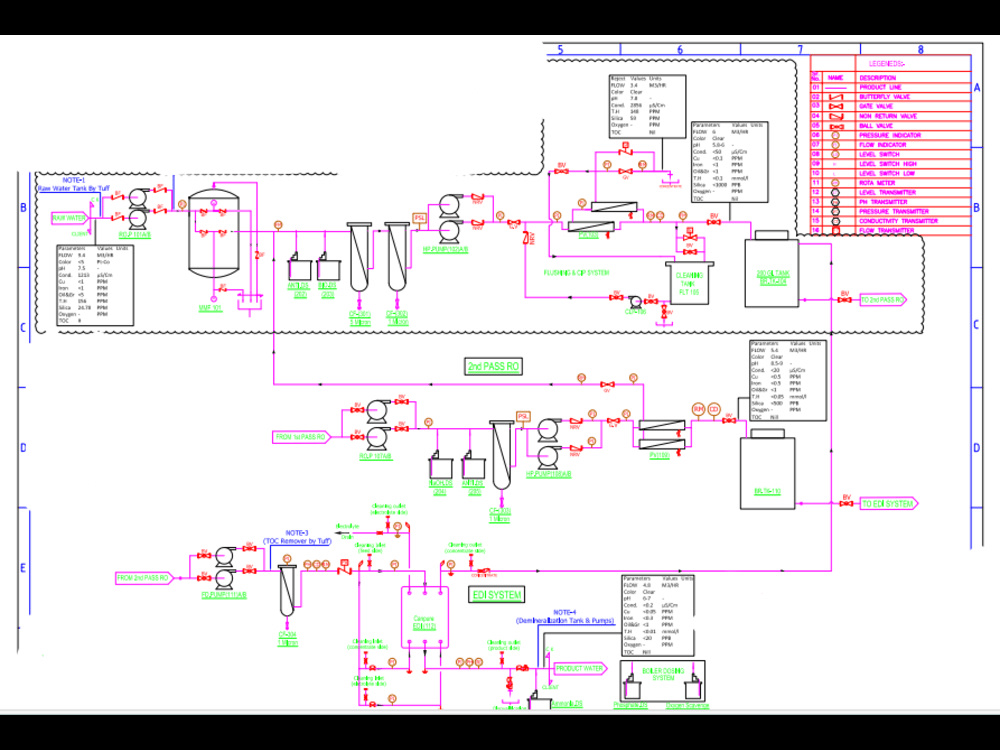Select the PSL box in the 2nd pass RO
Image resolution: width=1000 pixels, height=750 pixels.
523,416
